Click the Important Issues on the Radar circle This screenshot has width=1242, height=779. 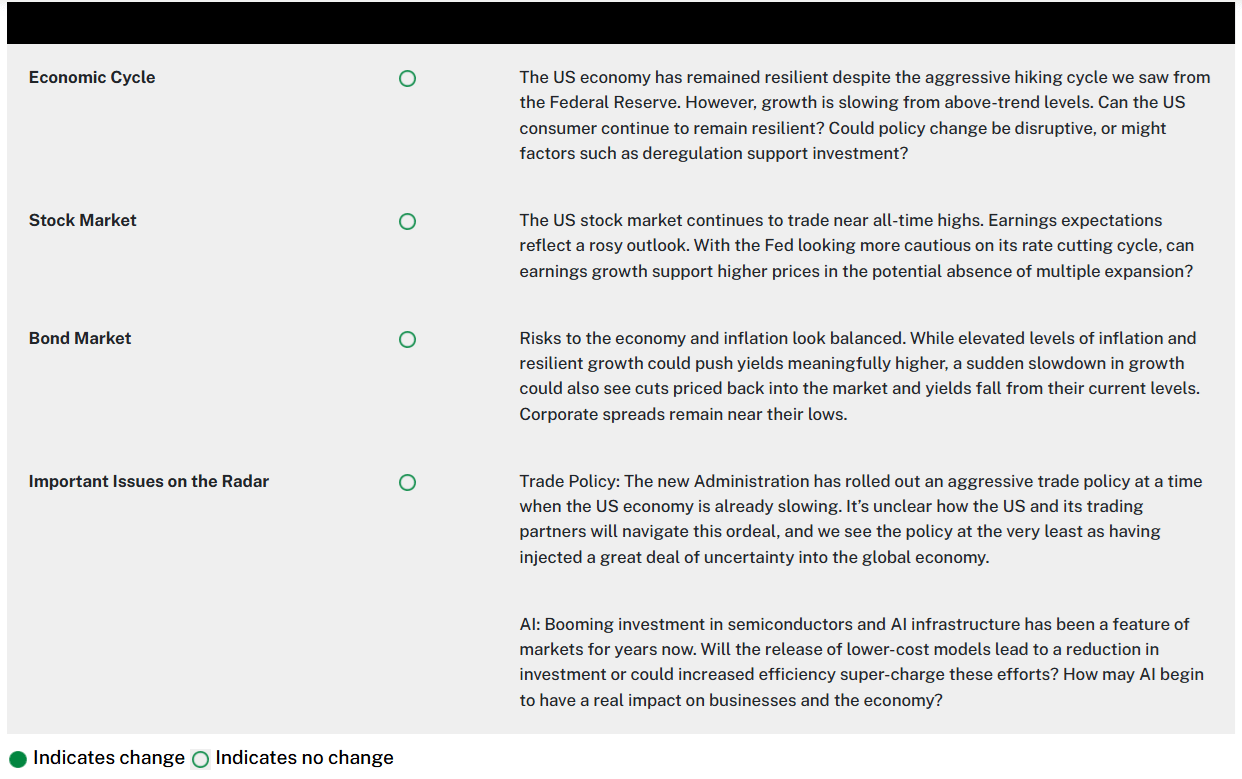point(407,482)
